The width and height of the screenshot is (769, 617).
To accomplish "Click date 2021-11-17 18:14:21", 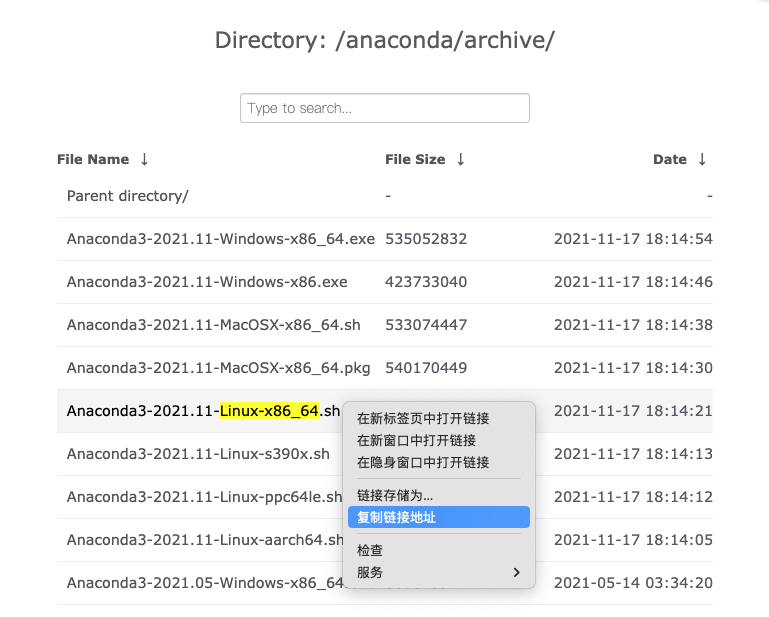I will coord(633,411).
